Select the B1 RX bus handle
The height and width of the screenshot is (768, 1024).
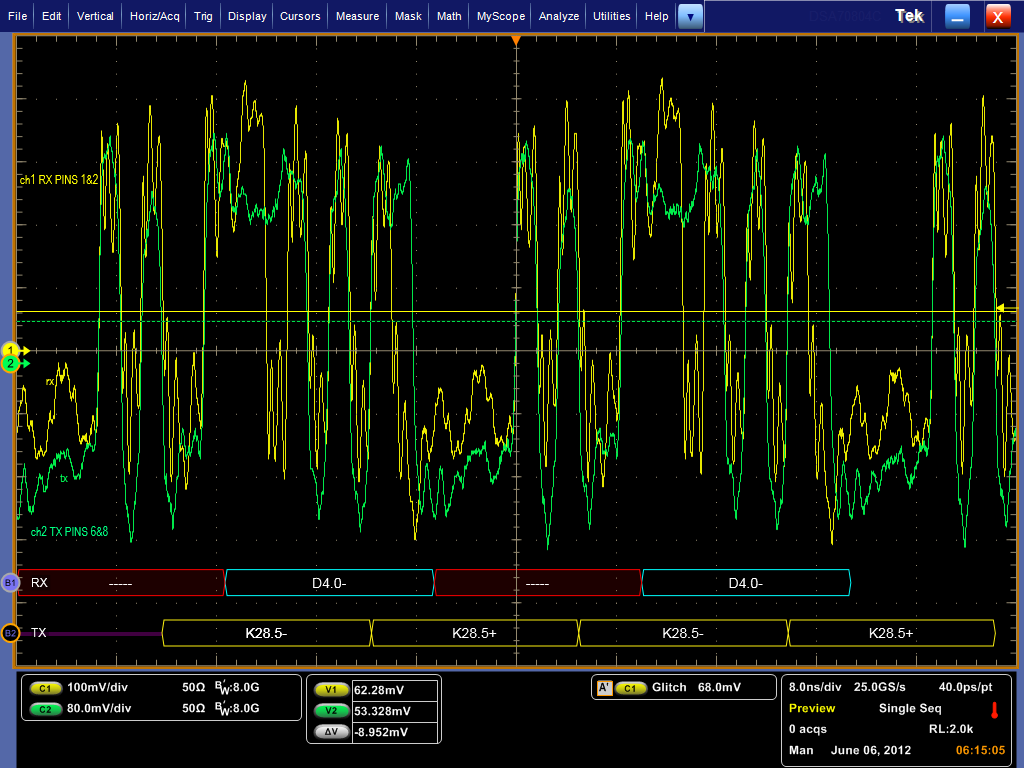(x=10, y=582)
